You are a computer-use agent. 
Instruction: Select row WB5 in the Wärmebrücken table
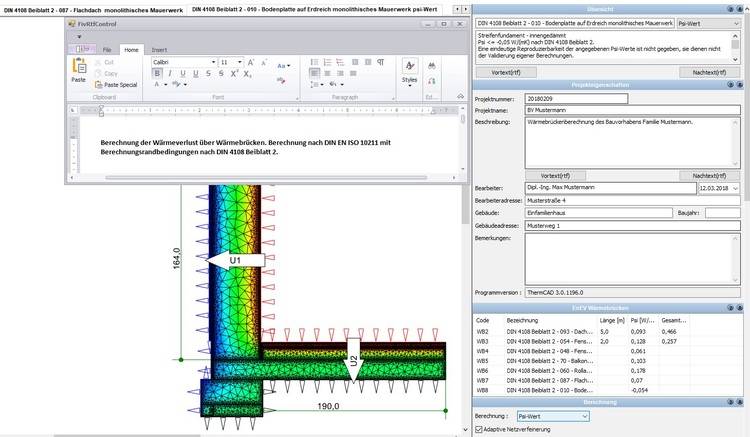[600, 361]
